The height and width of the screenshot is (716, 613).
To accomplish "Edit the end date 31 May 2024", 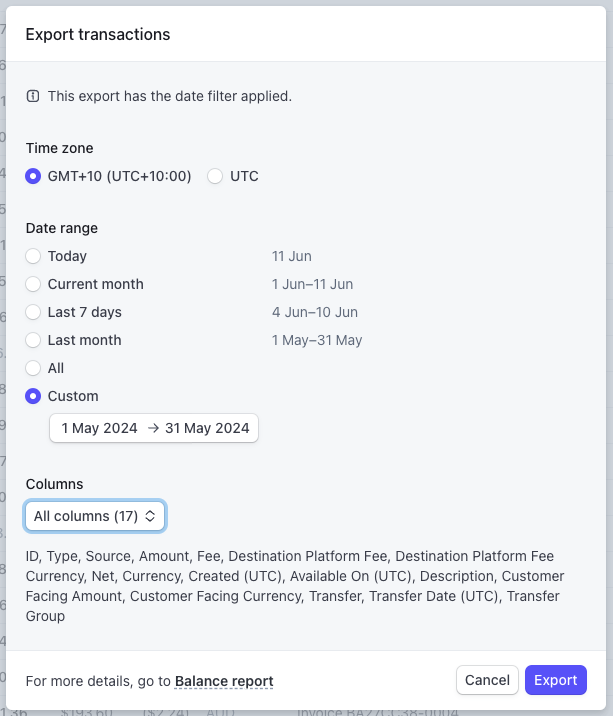I will (x=205, y=428).
